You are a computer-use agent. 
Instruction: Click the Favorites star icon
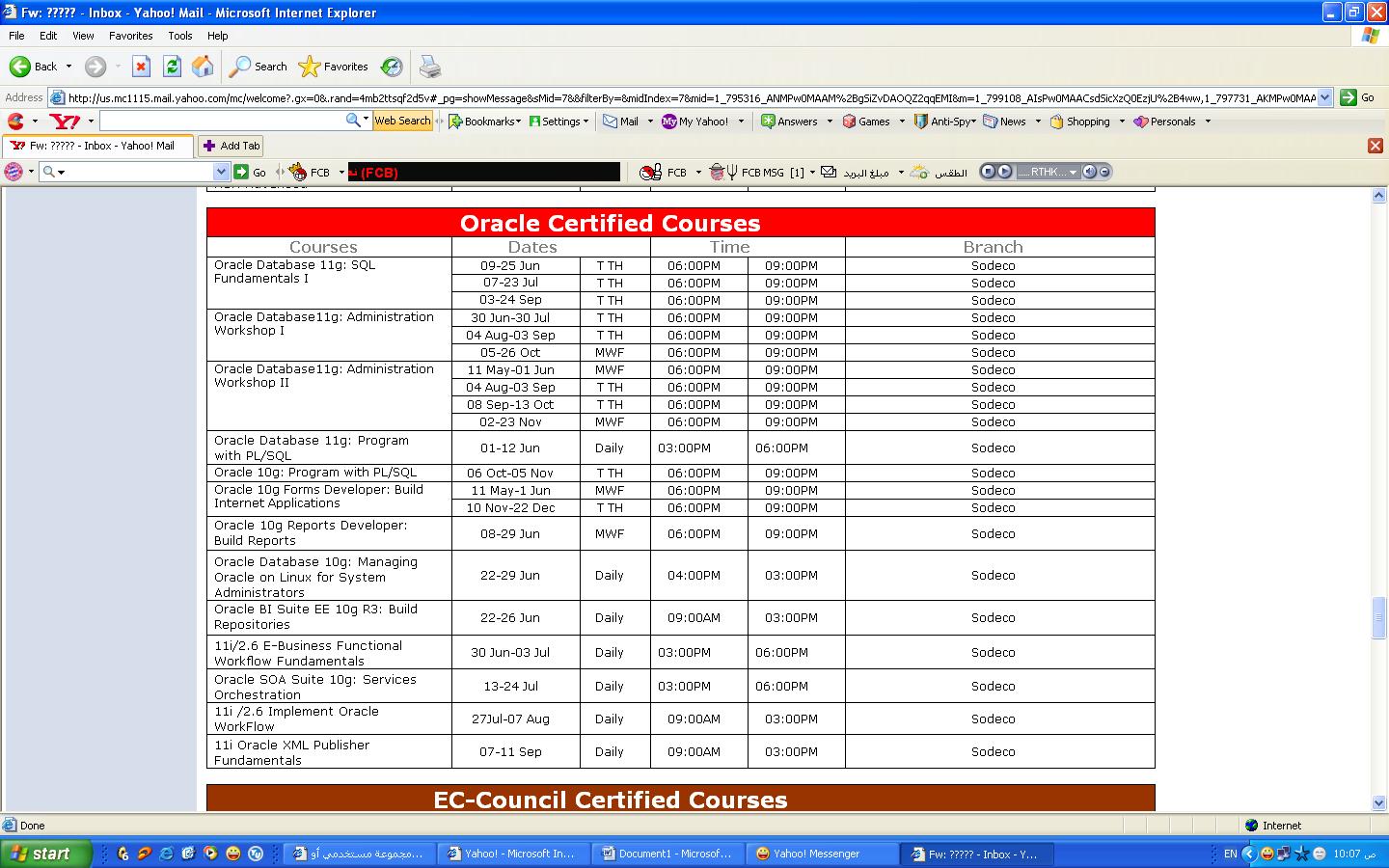(x=310, y=67)
